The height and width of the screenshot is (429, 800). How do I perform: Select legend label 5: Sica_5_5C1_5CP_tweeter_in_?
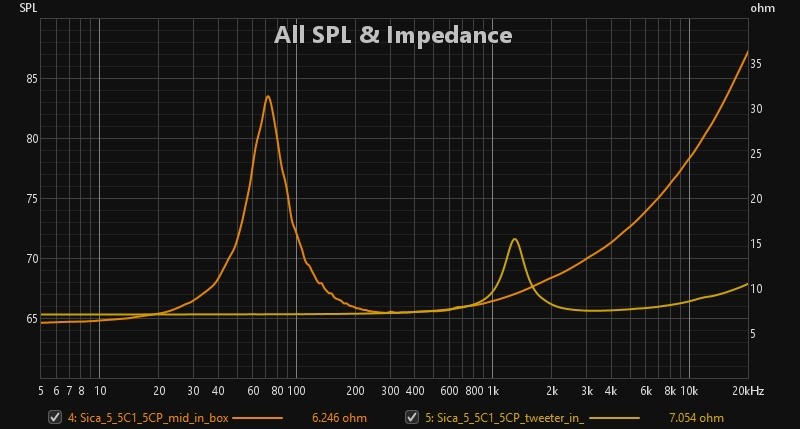click(x=505, y=418)
